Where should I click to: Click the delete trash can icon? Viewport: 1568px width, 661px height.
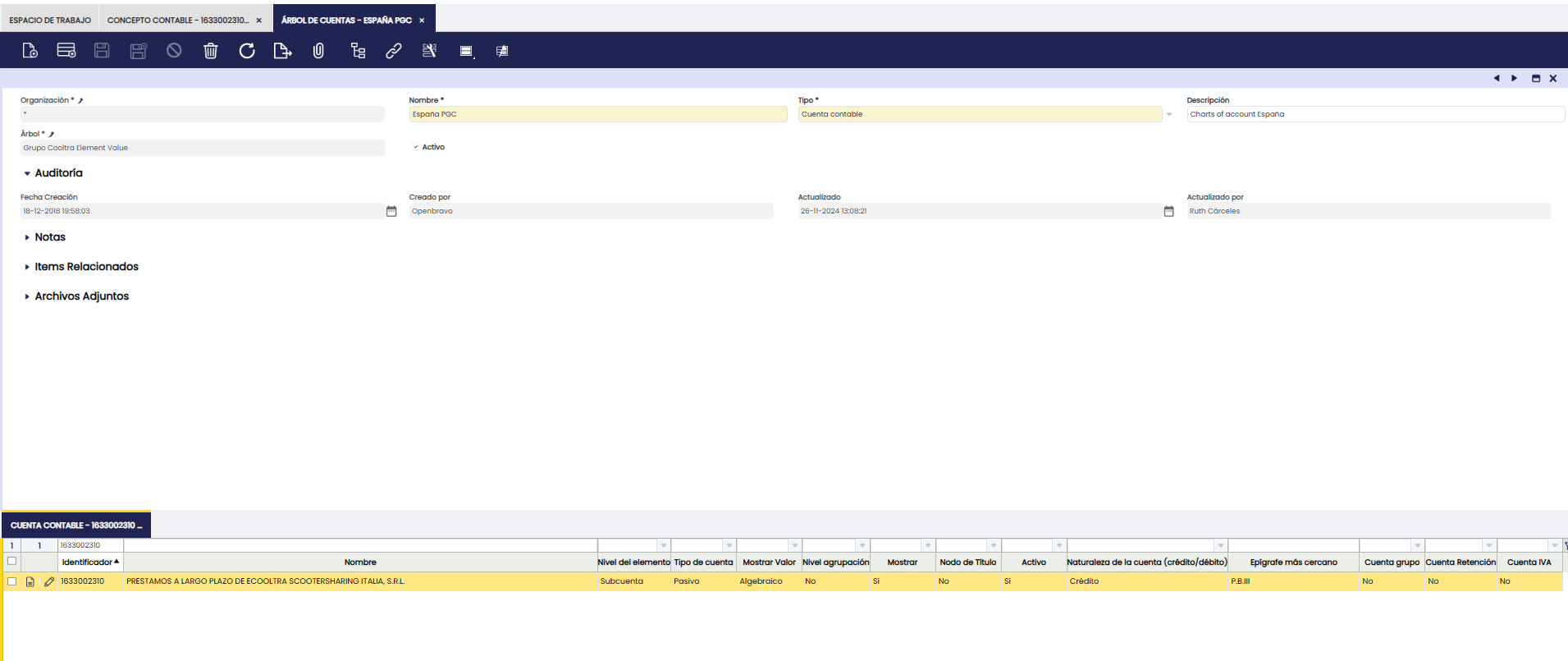tap(211, 51)
